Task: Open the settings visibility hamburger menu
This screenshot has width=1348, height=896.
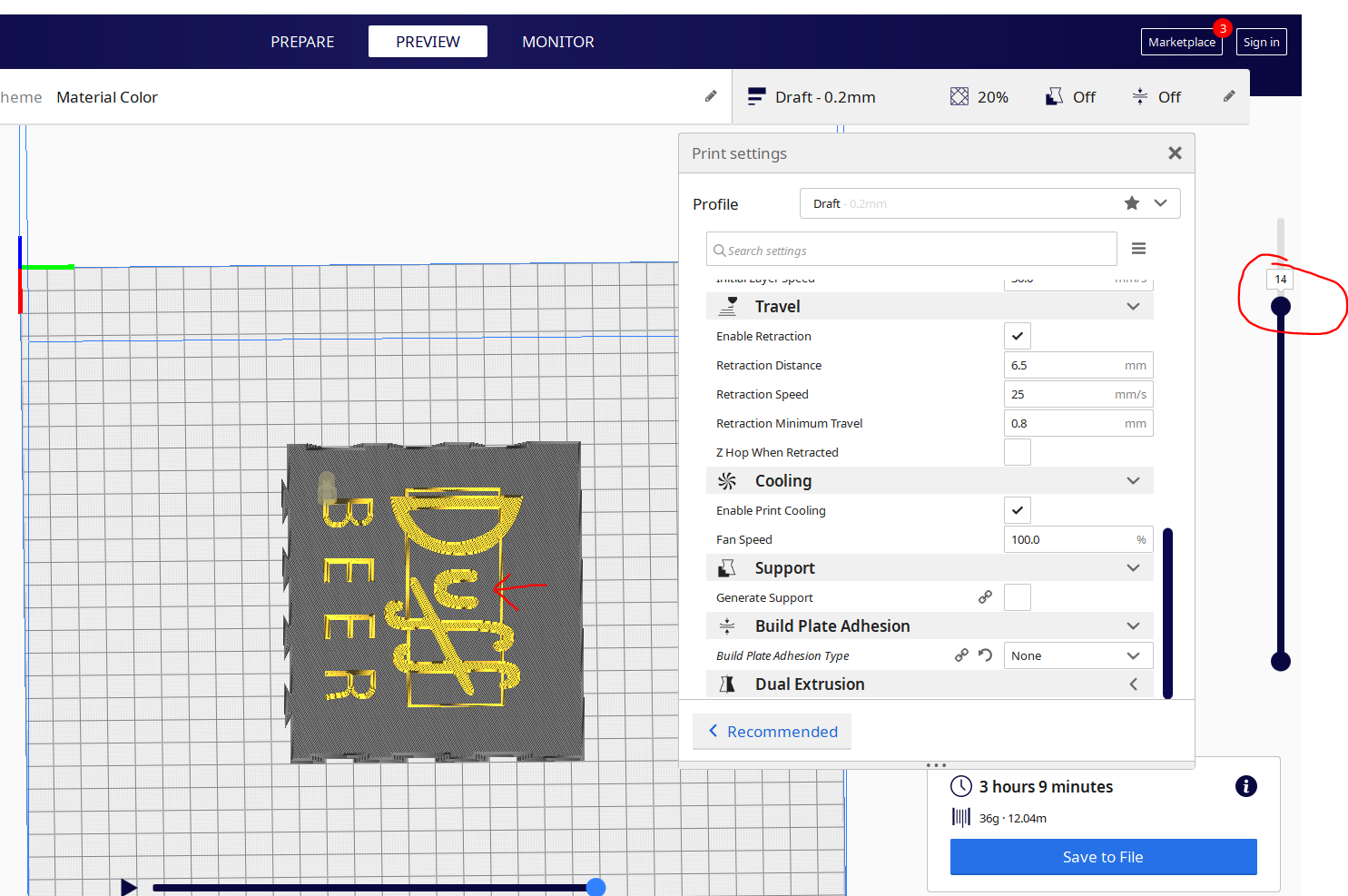Action: (x=1138, y=249)
